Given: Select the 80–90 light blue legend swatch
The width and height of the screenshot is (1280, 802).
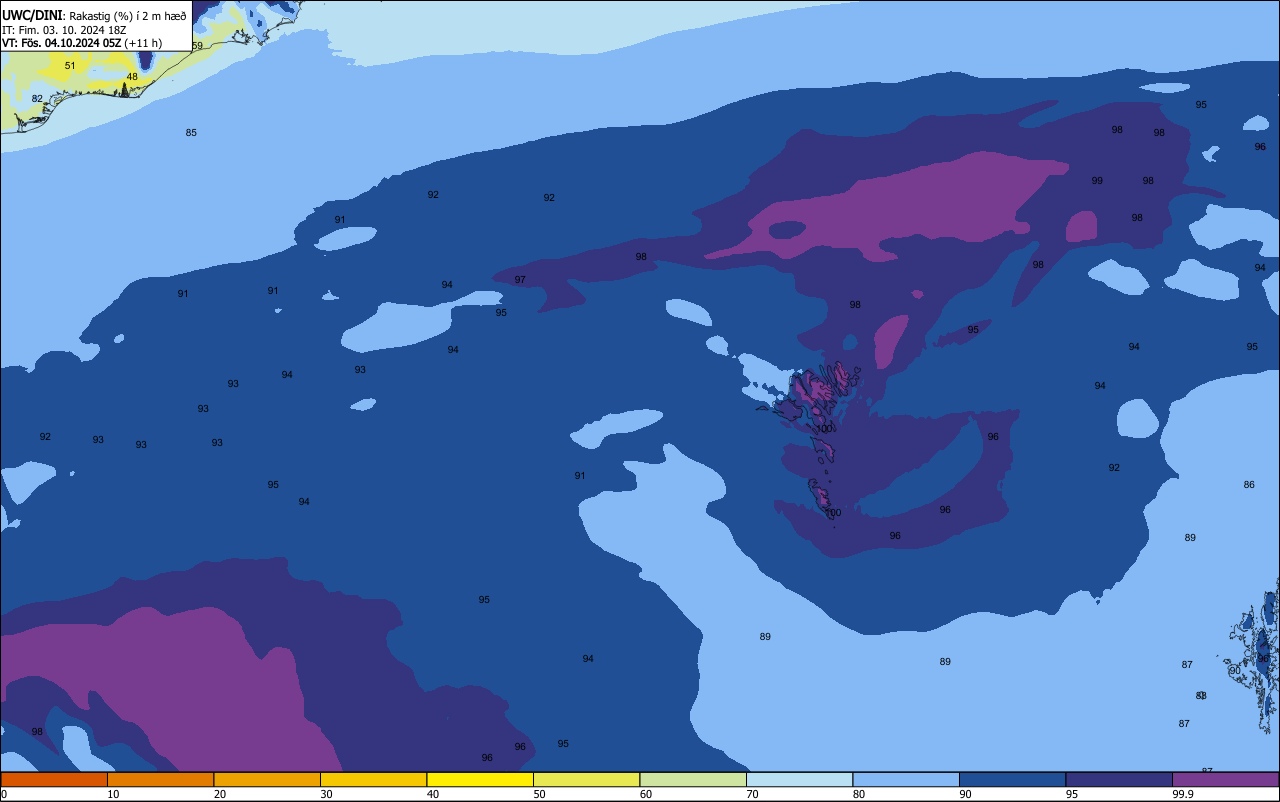Looking at the screenshot, I should 906,779.
